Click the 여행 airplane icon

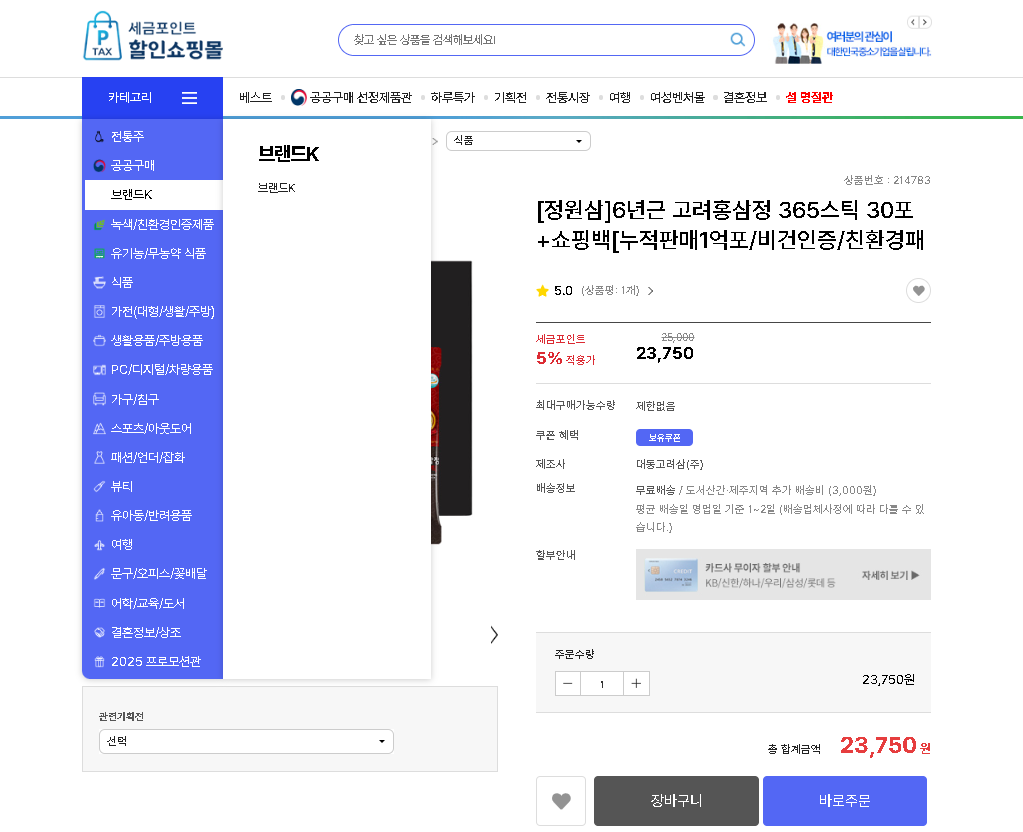point(99,545)
